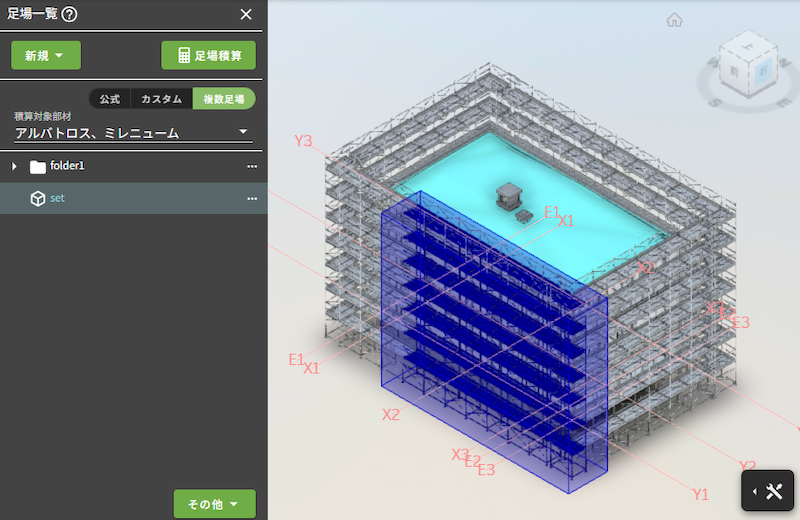This screenshot has height=520, width=800.
Task: Expand the folder1 tree arrow
Action: pos(14,166)
